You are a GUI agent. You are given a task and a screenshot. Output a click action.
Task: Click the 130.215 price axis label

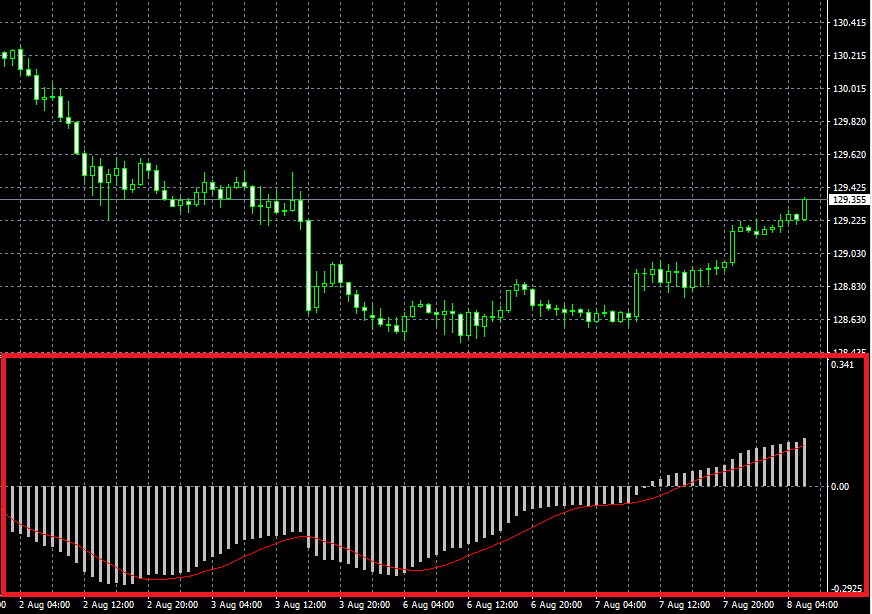(x=849, y=56)
